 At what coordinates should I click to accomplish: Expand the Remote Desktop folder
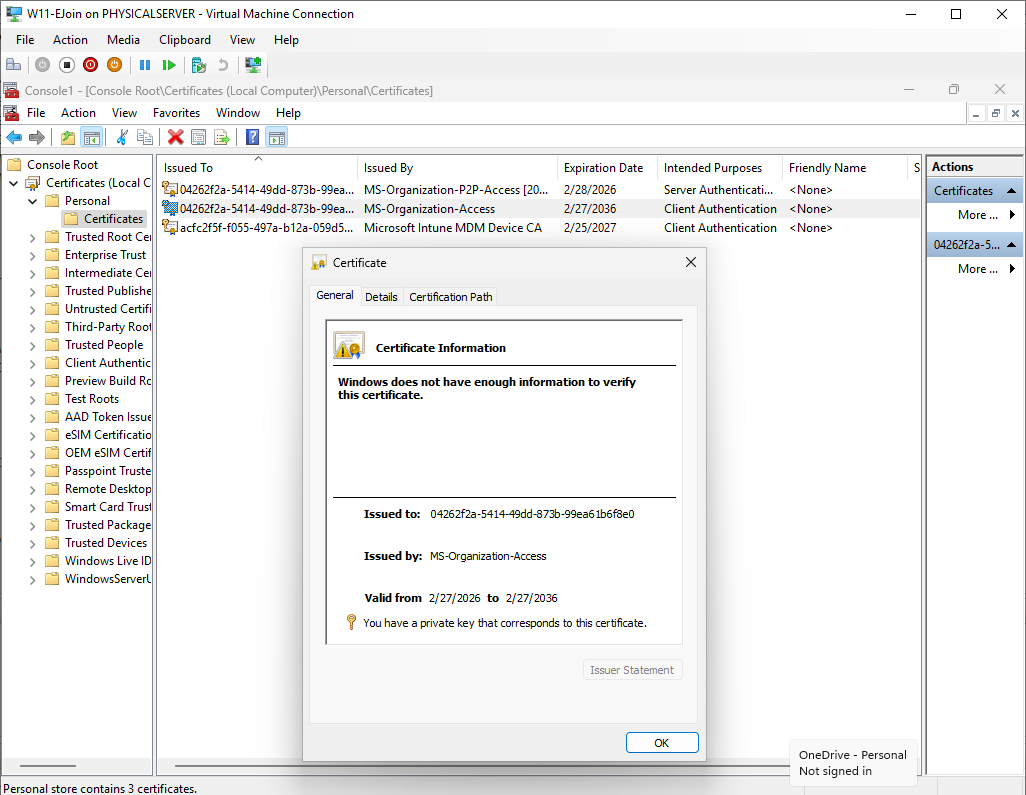(33, 489)
